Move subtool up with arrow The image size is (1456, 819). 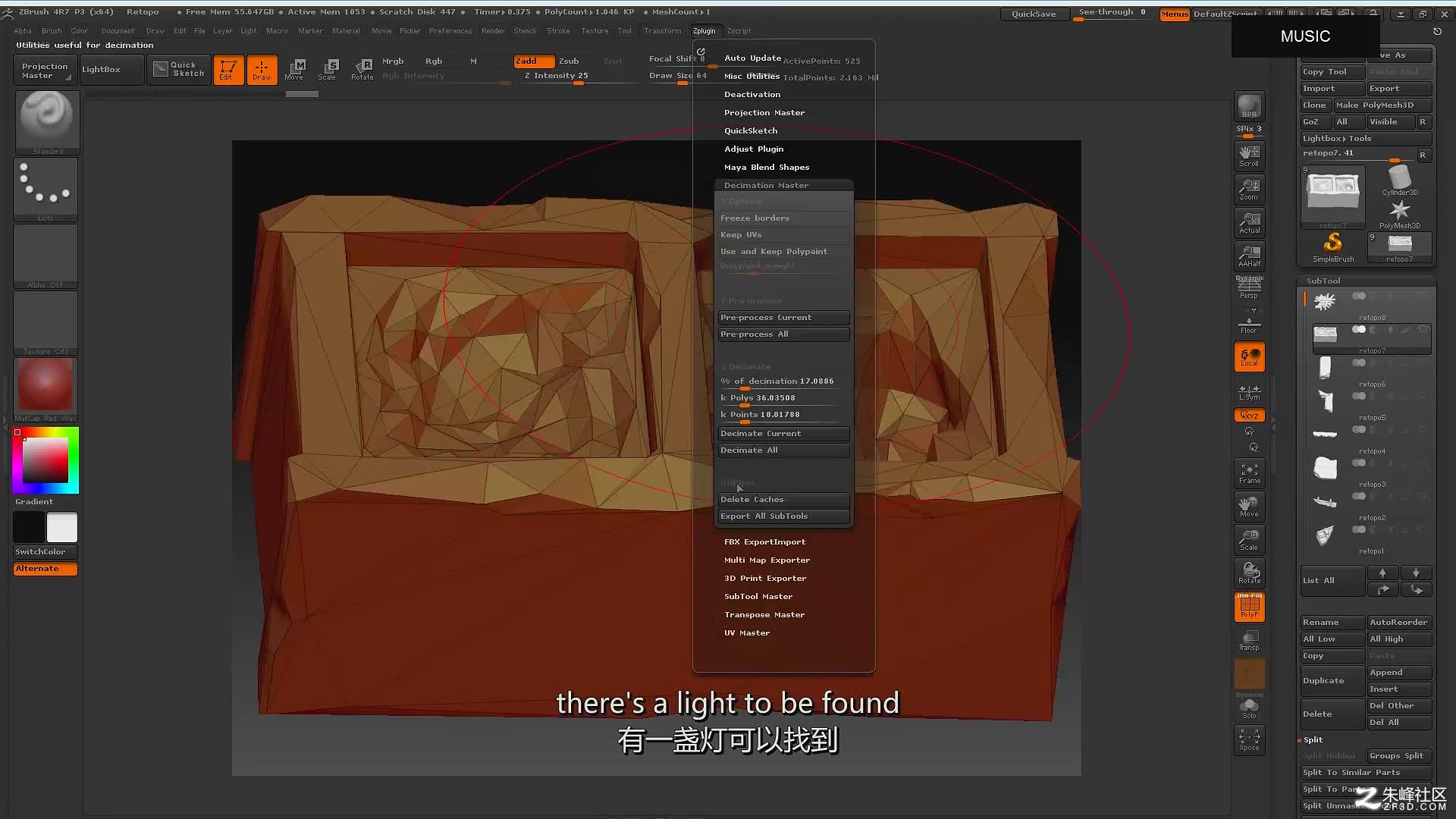(1382, 573)
